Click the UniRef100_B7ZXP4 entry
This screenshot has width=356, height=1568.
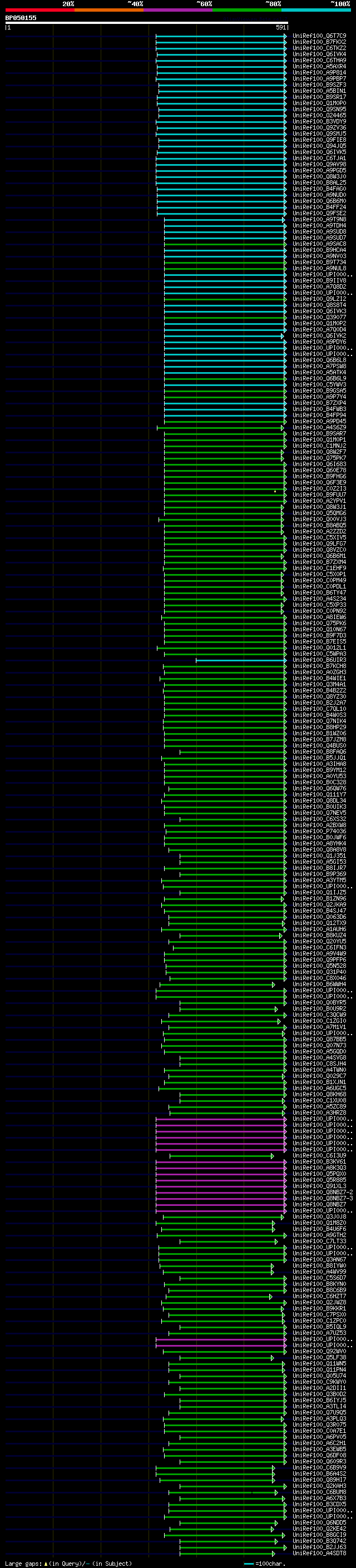coord(319,403)
